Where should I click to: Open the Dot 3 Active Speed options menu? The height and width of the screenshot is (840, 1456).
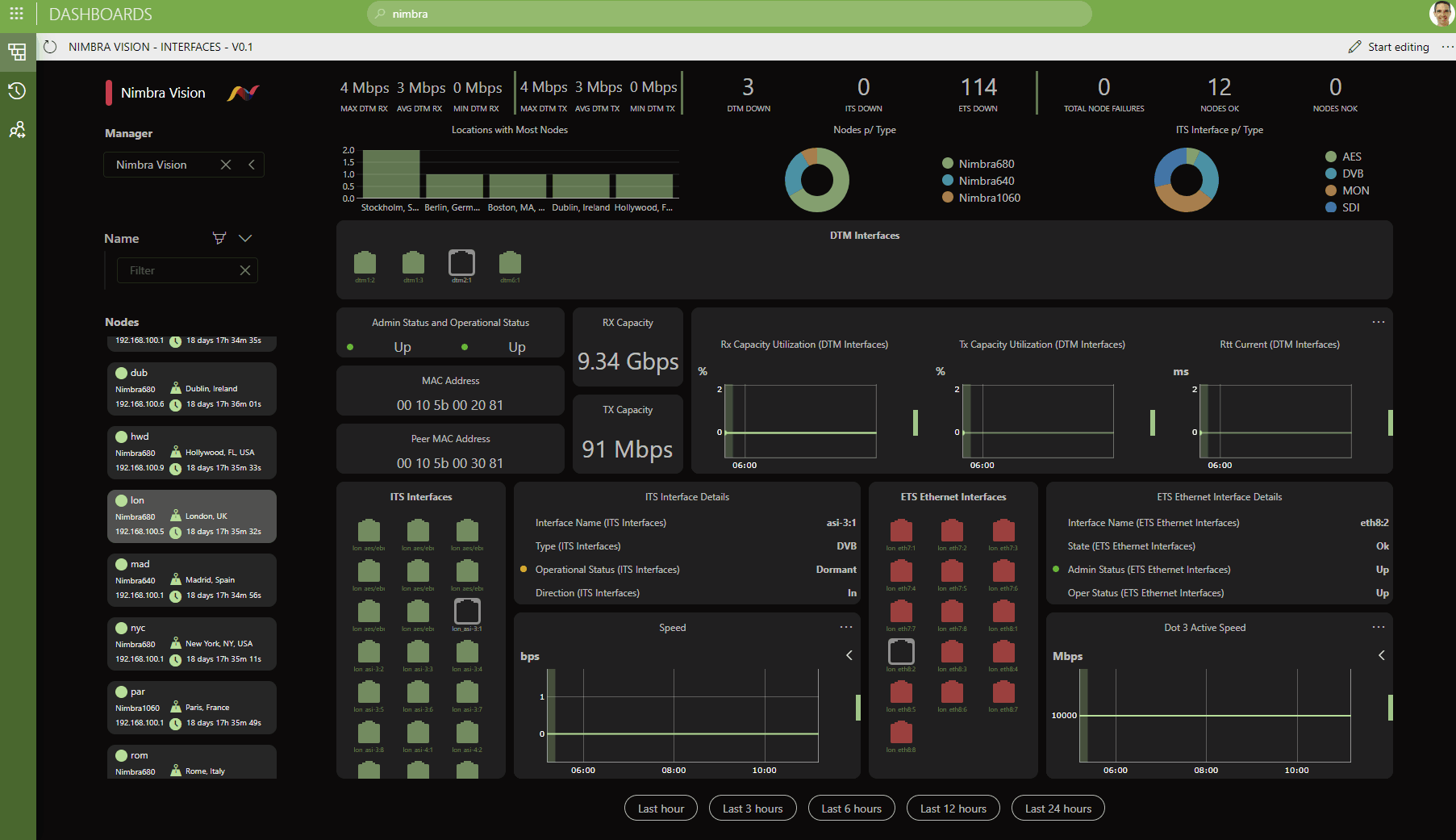coord(1379,627)
